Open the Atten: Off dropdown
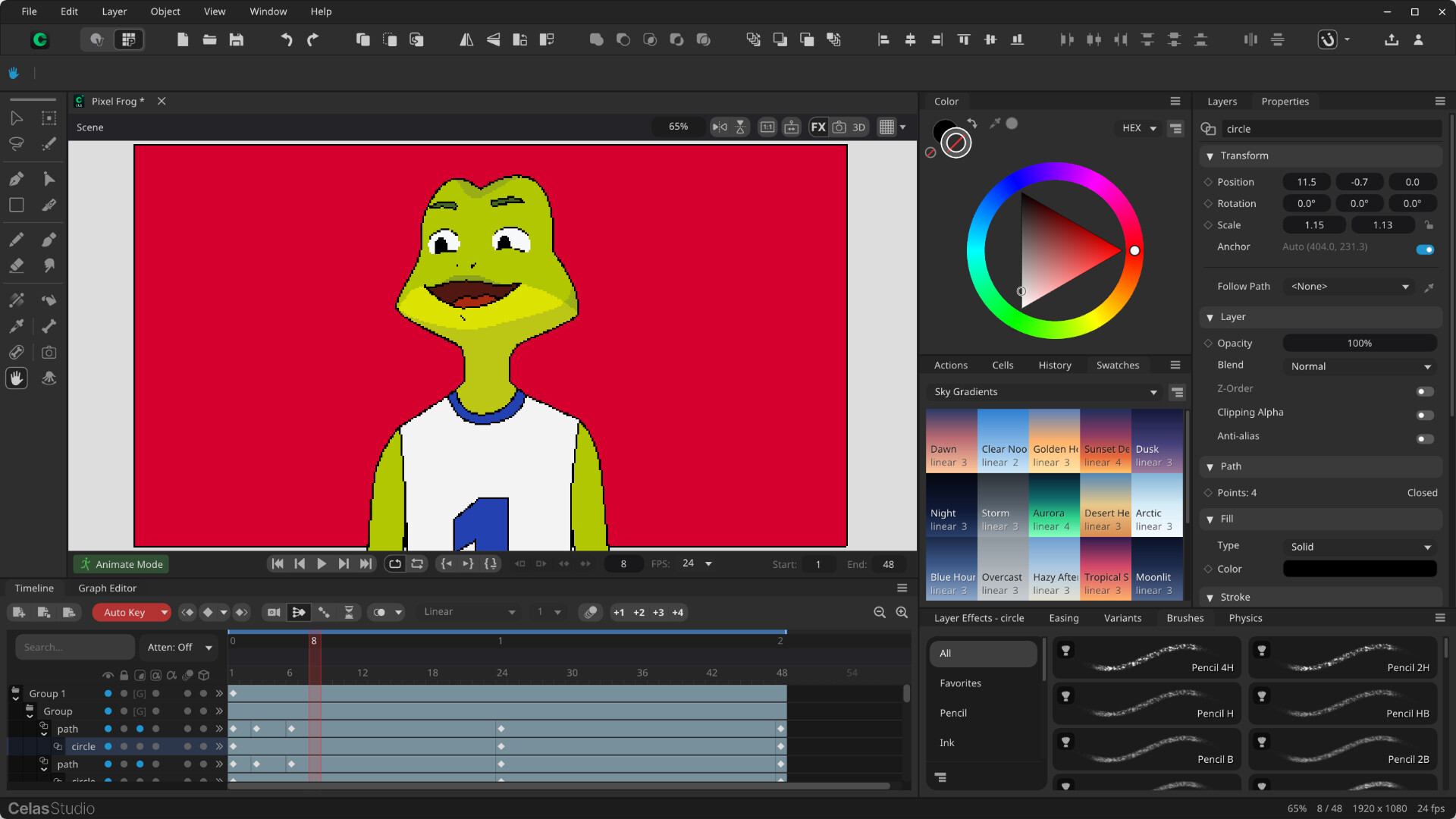Image resolution: width=1456 pixels, height=819 pixels. coord(179,647)
